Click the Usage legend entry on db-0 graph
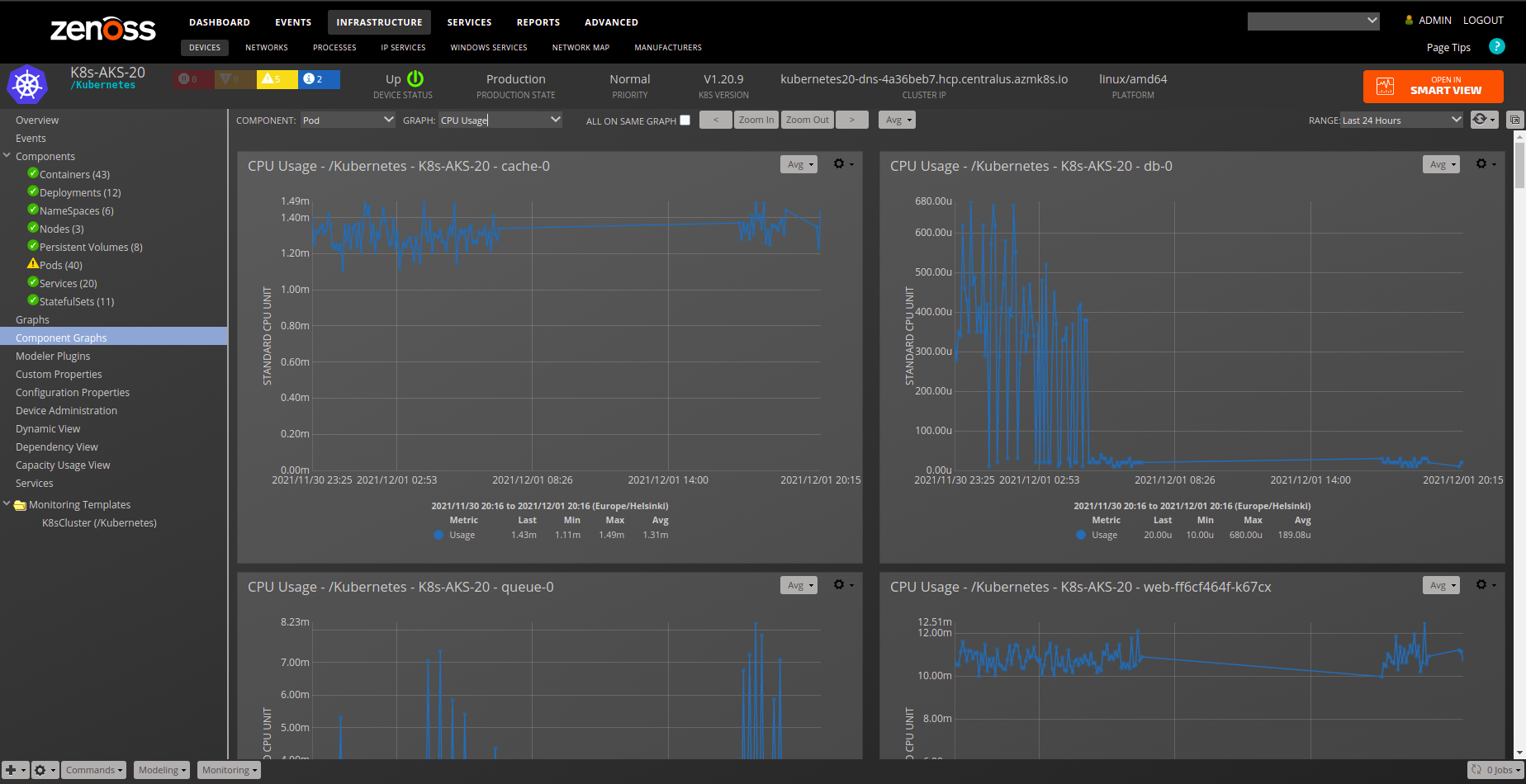Screen dimensions: 1526x784 pos(1097,535)
